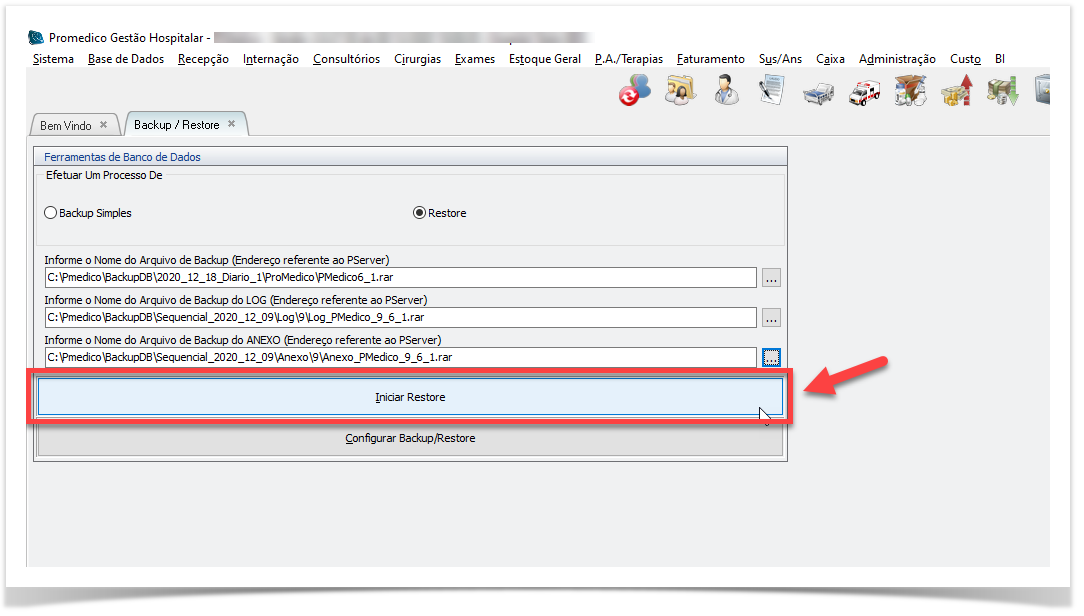Browse for the ANEXO backup file
1084x616 pixels.
(771, 357)
